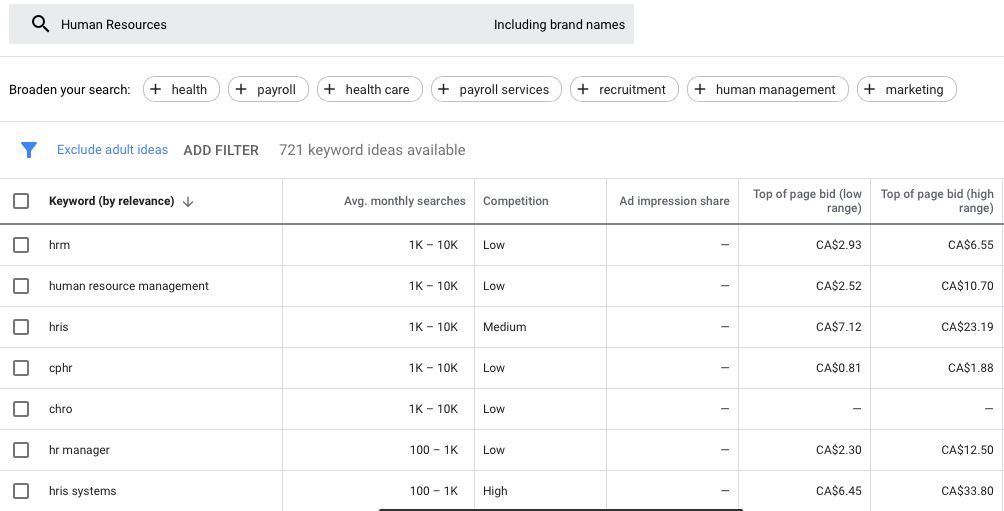
Task: Click the cphr keyword text
Action: pyautogui.click(x=60, y=368)
